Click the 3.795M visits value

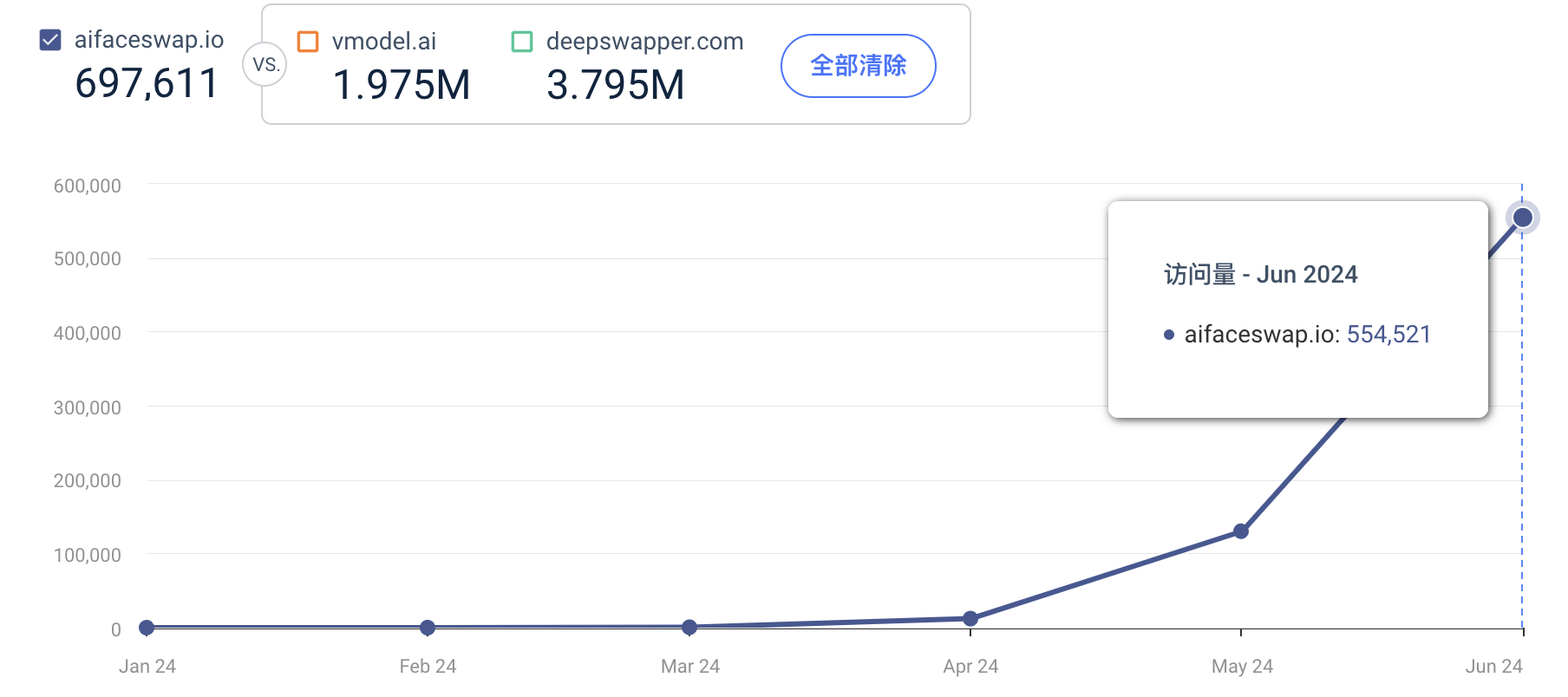(x=616, y=85)
